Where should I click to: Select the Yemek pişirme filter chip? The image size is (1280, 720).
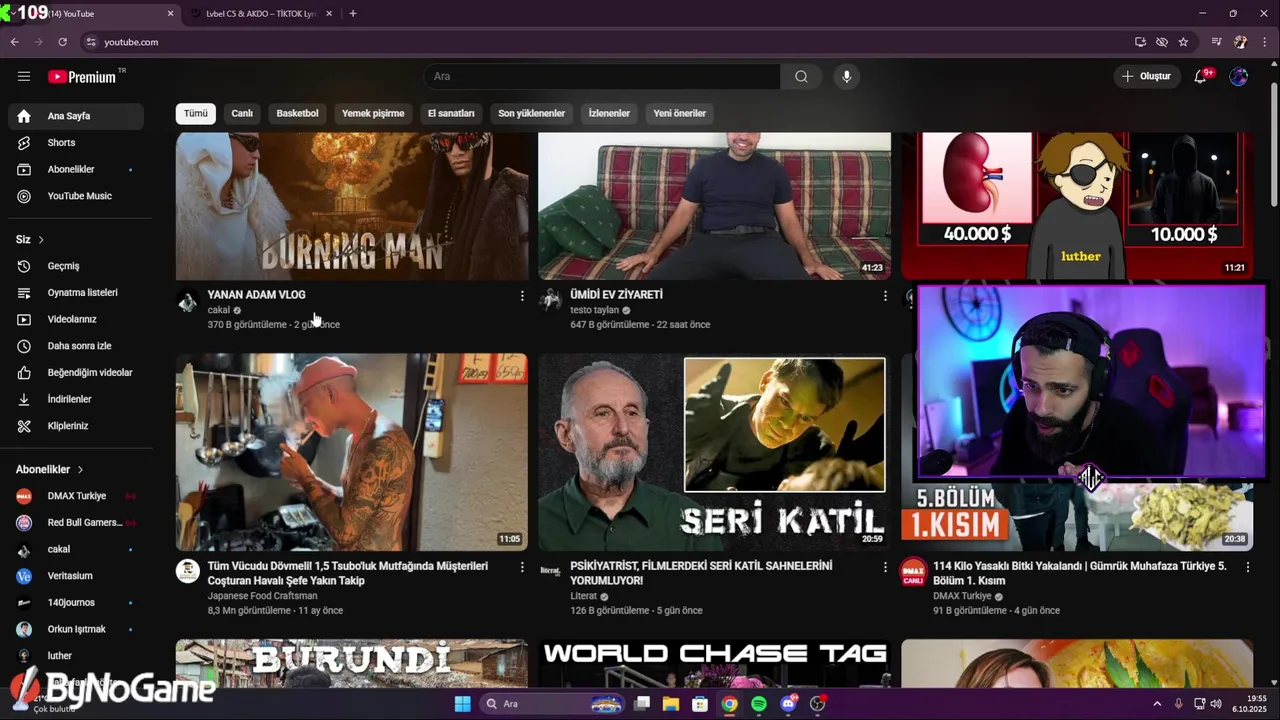tap(373, 113)
